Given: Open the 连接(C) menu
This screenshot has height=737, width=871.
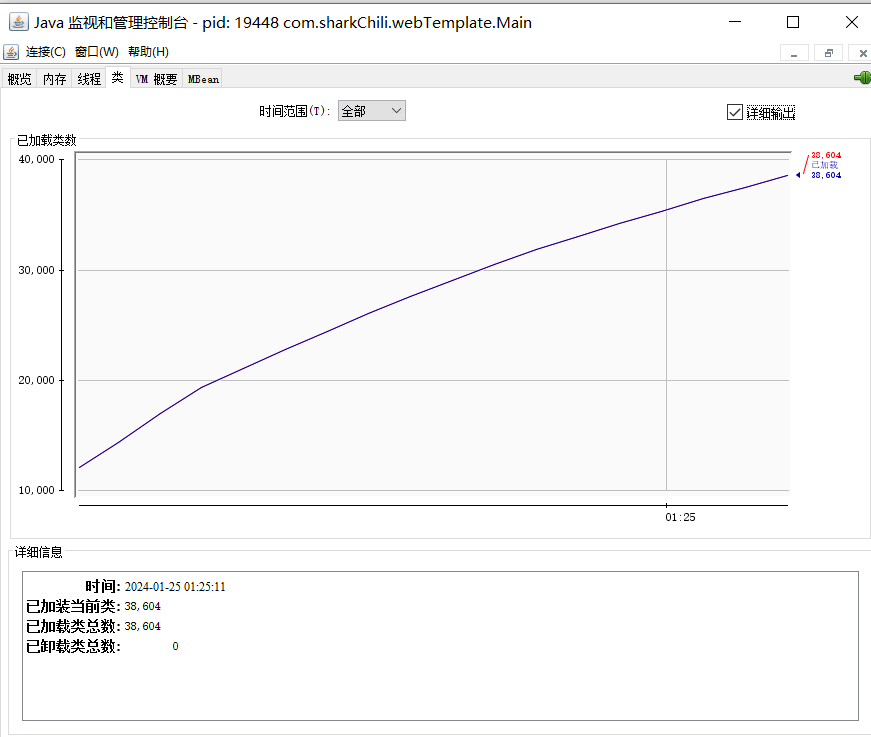Looking at the screenshot, I should pyautogui.click(x=46, y=52).
